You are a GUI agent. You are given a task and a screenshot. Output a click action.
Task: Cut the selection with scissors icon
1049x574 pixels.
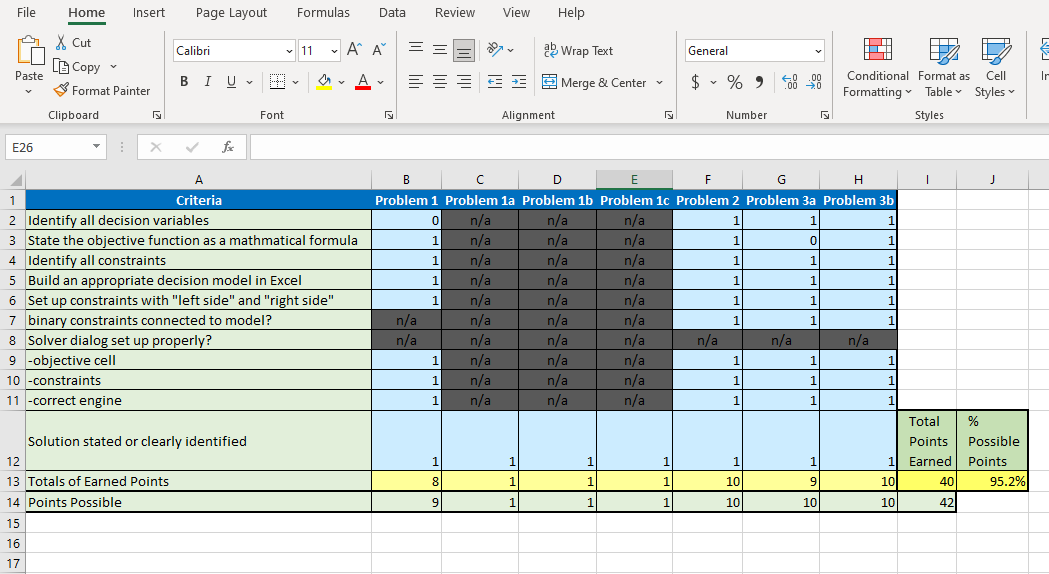(61, 43)
